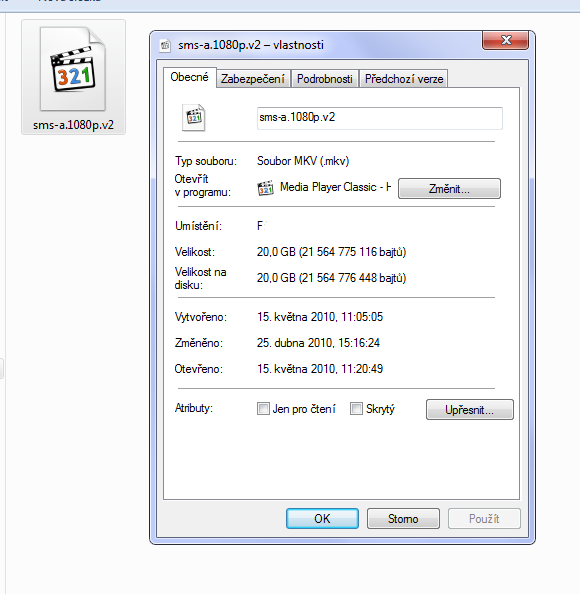Image resolution: width=580 pixels, height=594 pixels.
Task: Click the Použít button
Action: (x=484, y=519)
